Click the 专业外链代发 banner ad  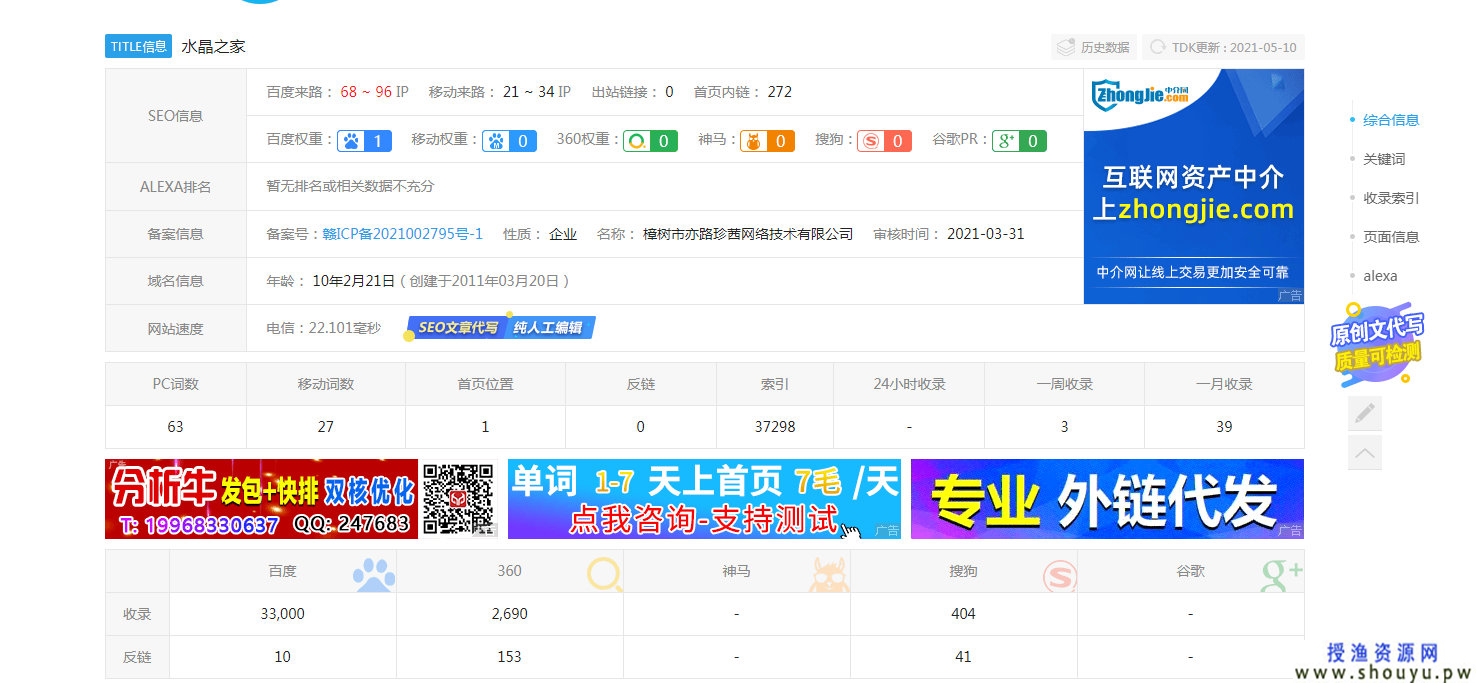(x=1106, y=499)
